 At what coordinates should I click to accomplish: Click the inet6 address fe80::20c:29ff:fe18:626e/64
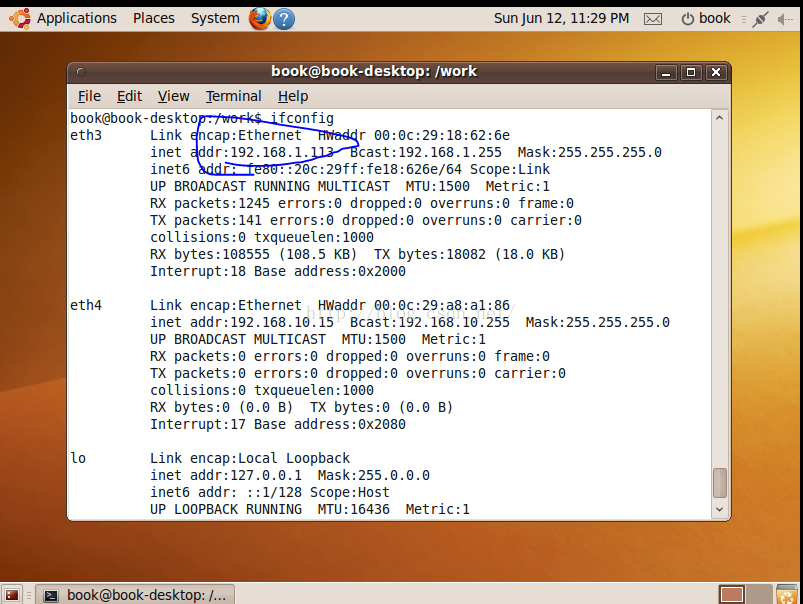pos(354,169)
